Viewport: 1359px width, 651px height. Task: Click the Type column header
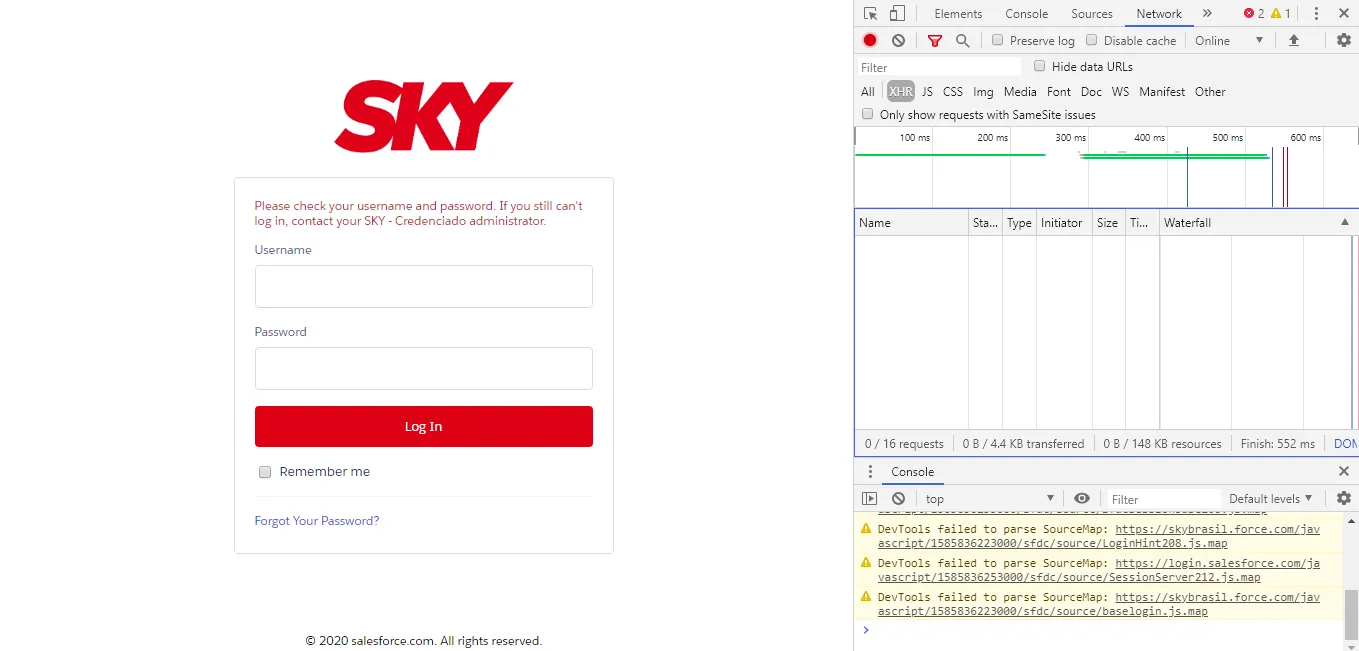point(1019,222)
